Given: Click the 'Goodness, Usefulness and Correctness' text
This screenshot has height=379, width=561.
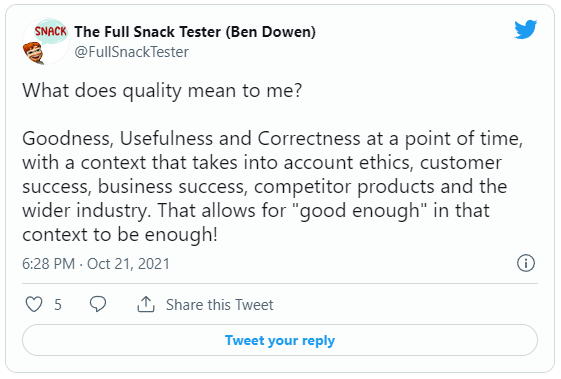Looking at the screenshot, I should pyautogui.click(x=191, y=139).
